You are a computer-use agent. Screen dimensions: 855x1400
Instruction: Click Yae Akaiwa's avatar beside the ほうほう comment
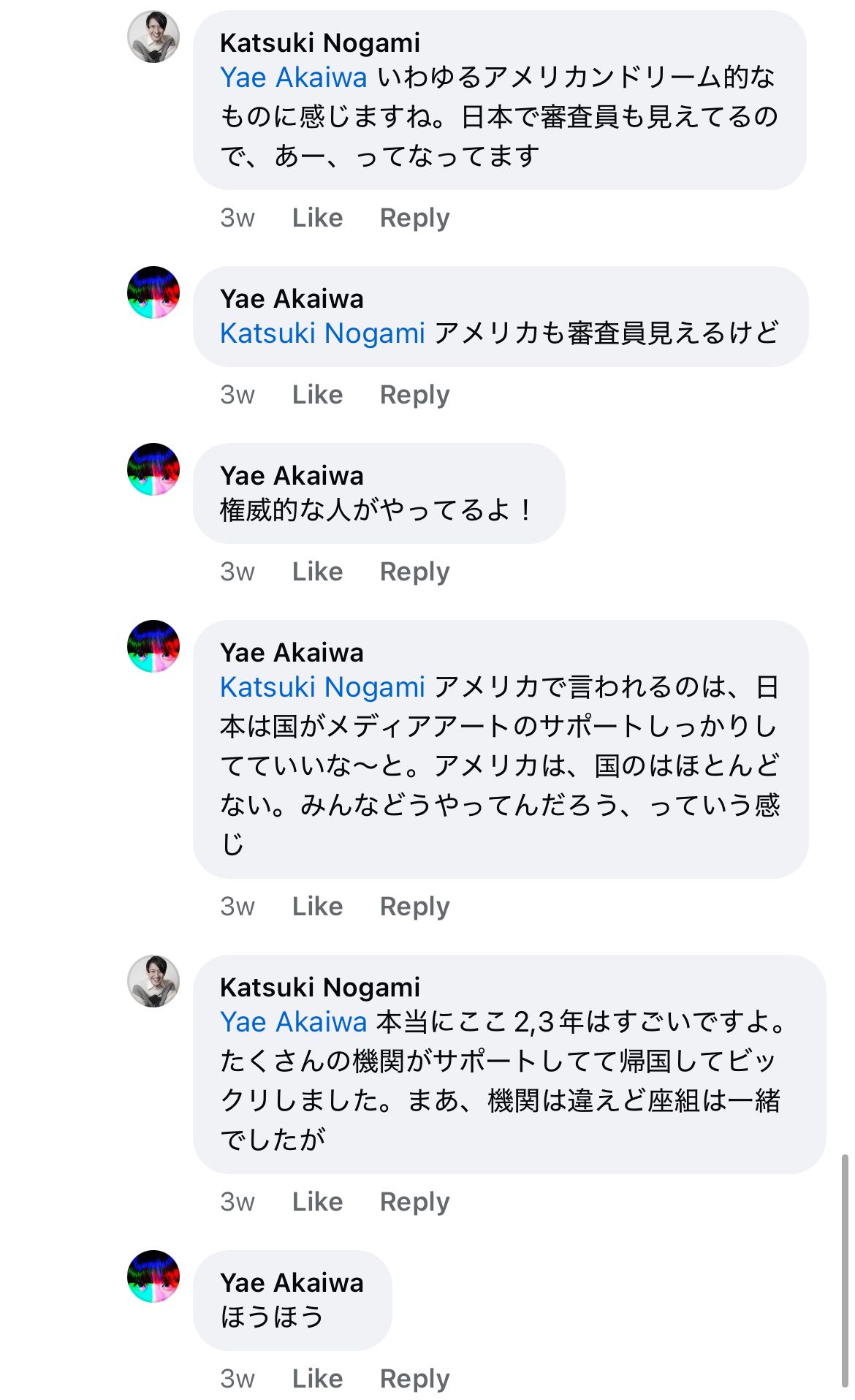click(x=153, y=1276)
